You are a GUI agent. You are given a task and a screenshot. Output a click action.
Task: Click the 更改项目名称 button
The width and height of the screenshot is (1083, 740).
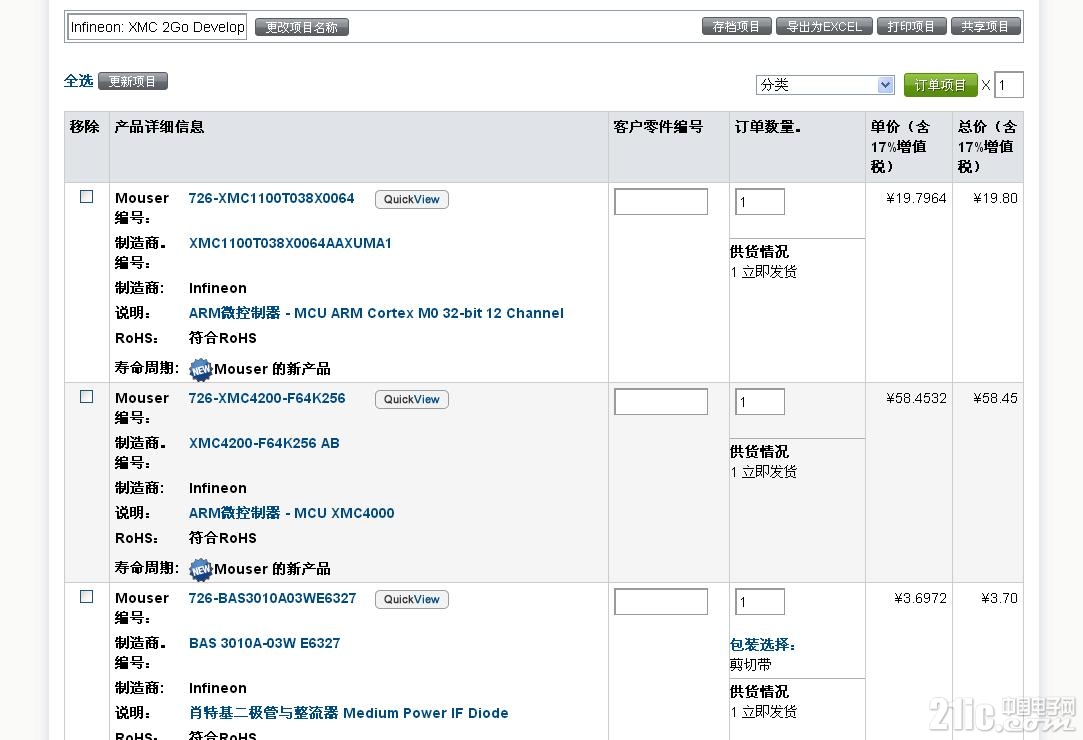click(x=302, y=27)
